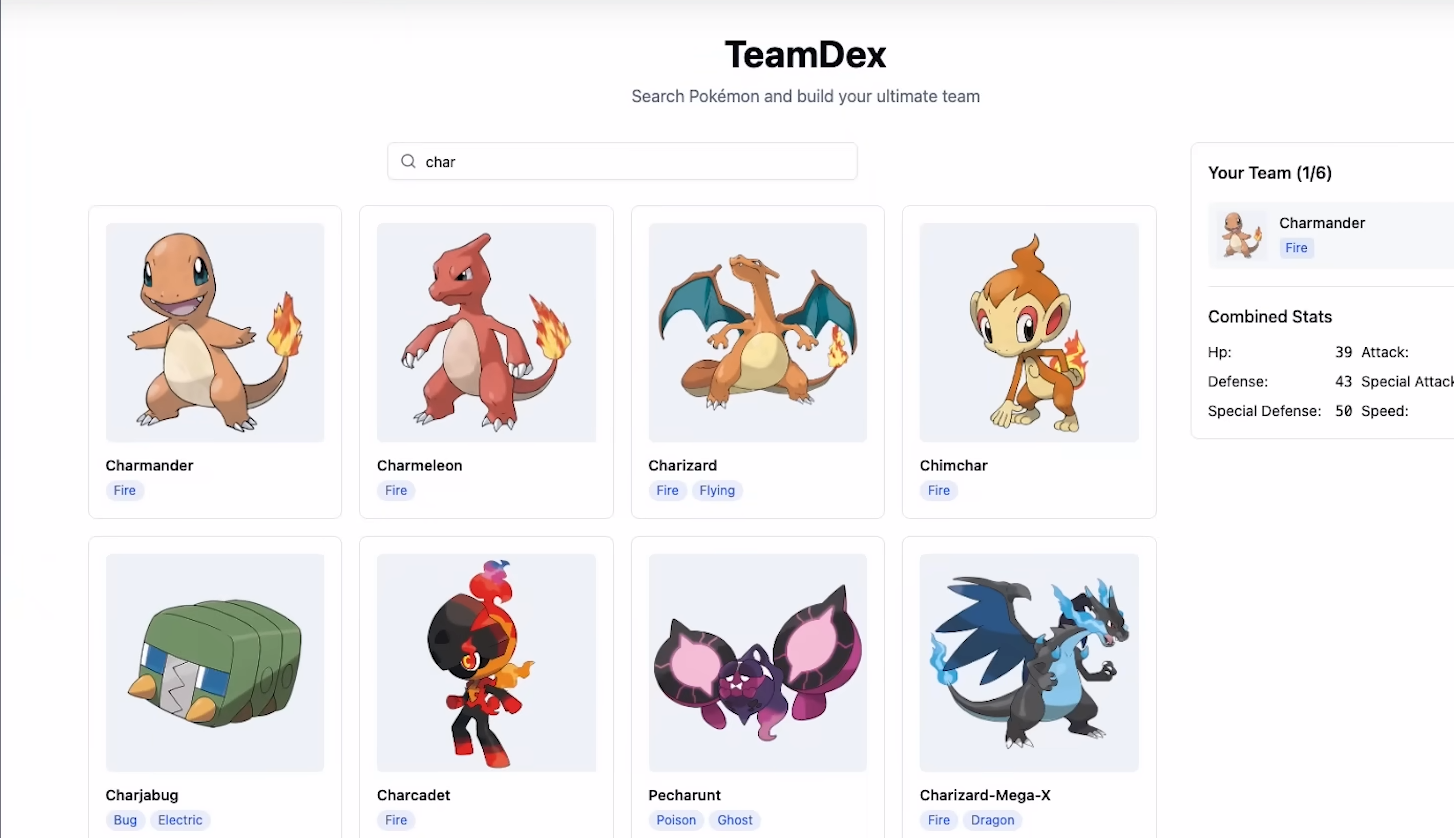Click the Flying type tag on Charizard
1454x838 pixels.
(x=717, y=490)
